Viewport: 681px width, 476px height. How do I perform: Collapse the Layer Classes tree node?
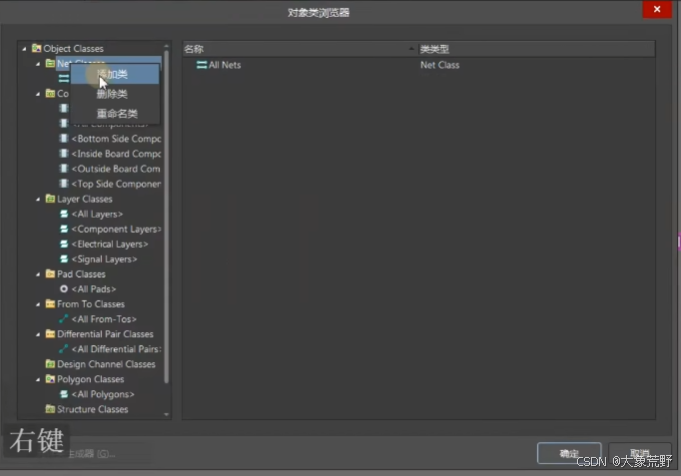pos(38,199)
